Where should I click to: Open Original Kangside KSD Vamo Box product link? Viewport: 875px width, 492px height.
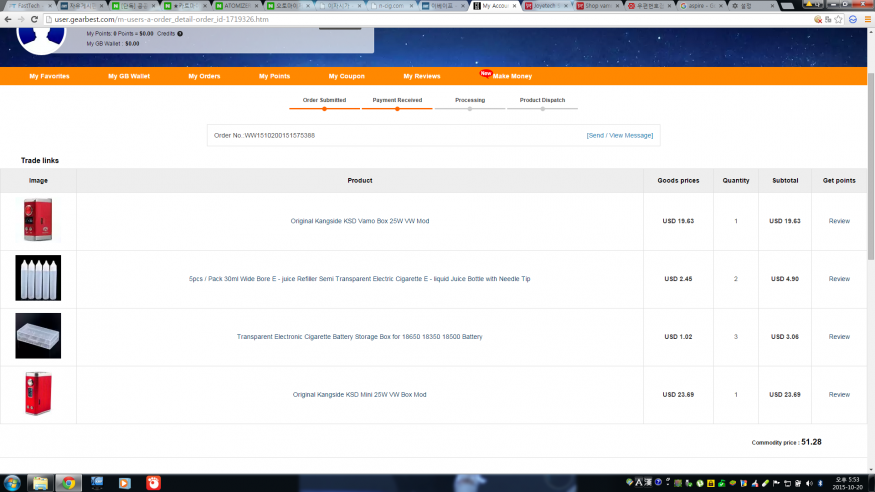tap(359, 221)
